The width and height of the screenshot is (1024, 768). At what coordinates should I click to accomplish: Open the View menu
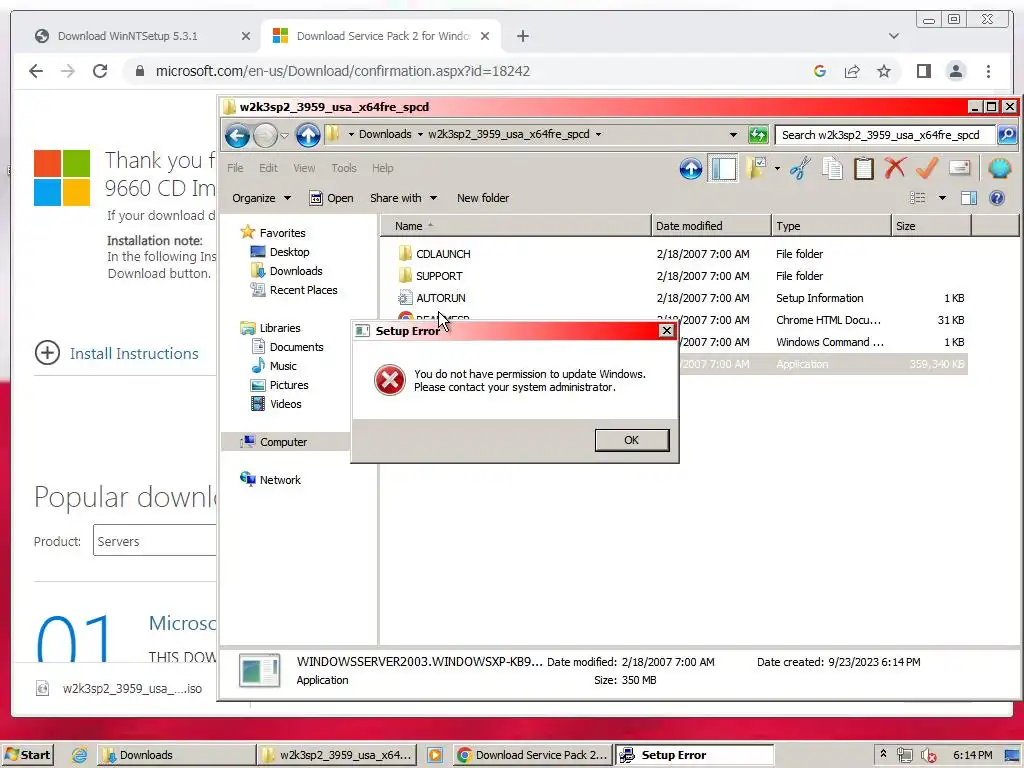(304, 168)
